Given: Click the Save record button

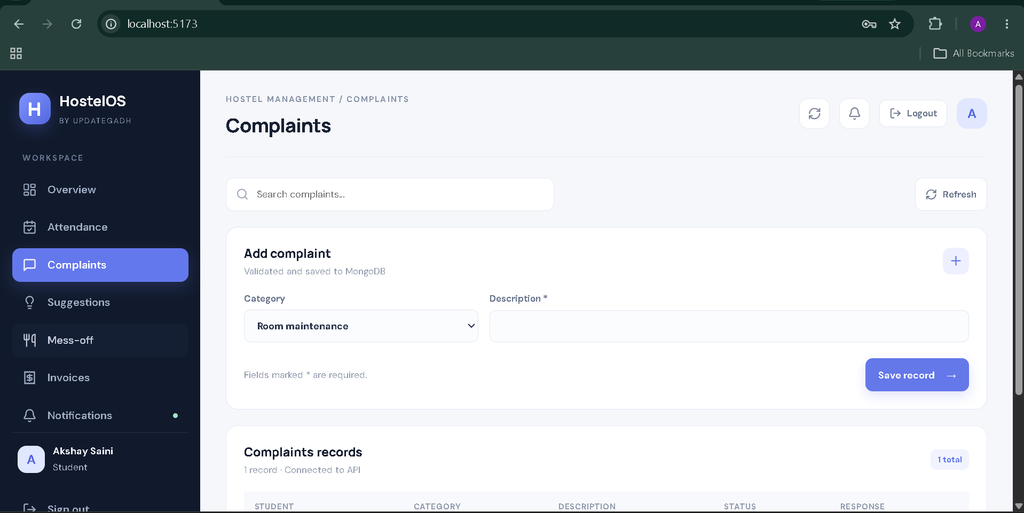Looking at the screenshot, I should (x=917, y=375).
